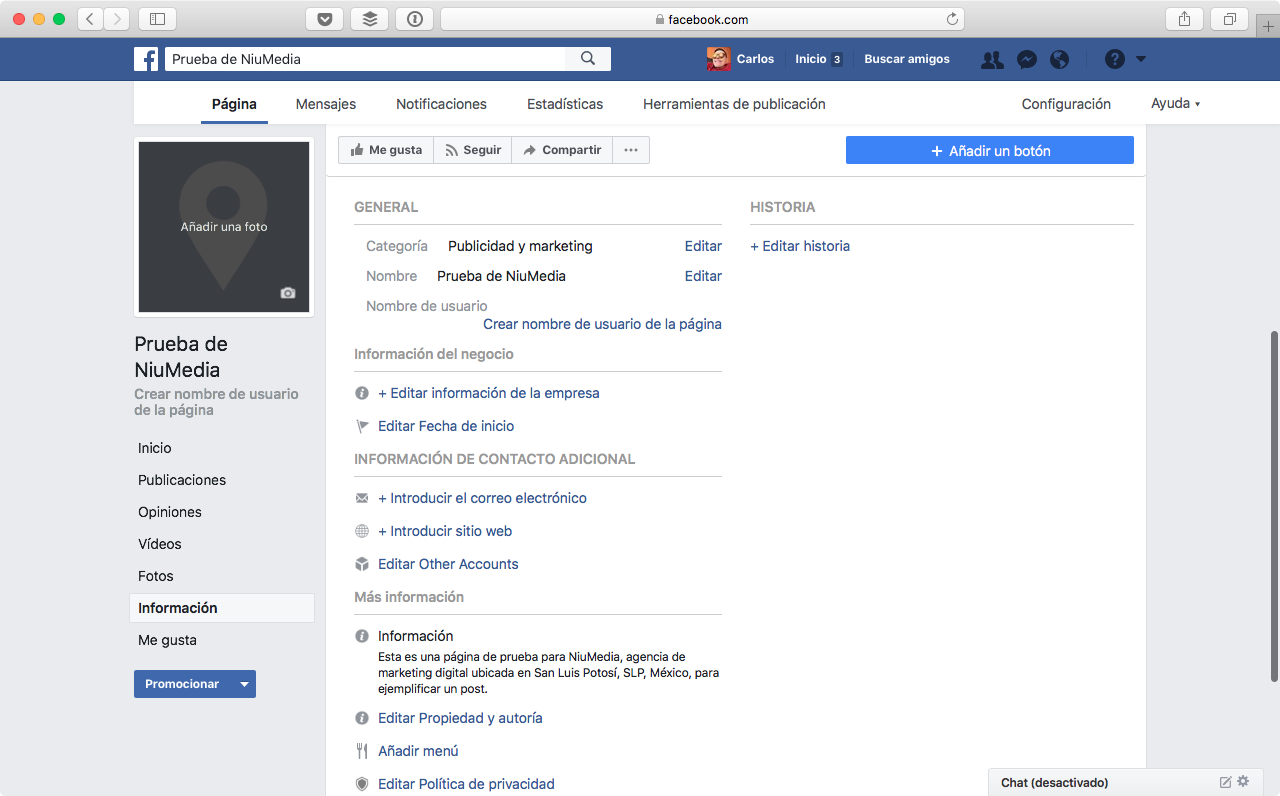Click Buscar amigos in top bar

(907, 59)
